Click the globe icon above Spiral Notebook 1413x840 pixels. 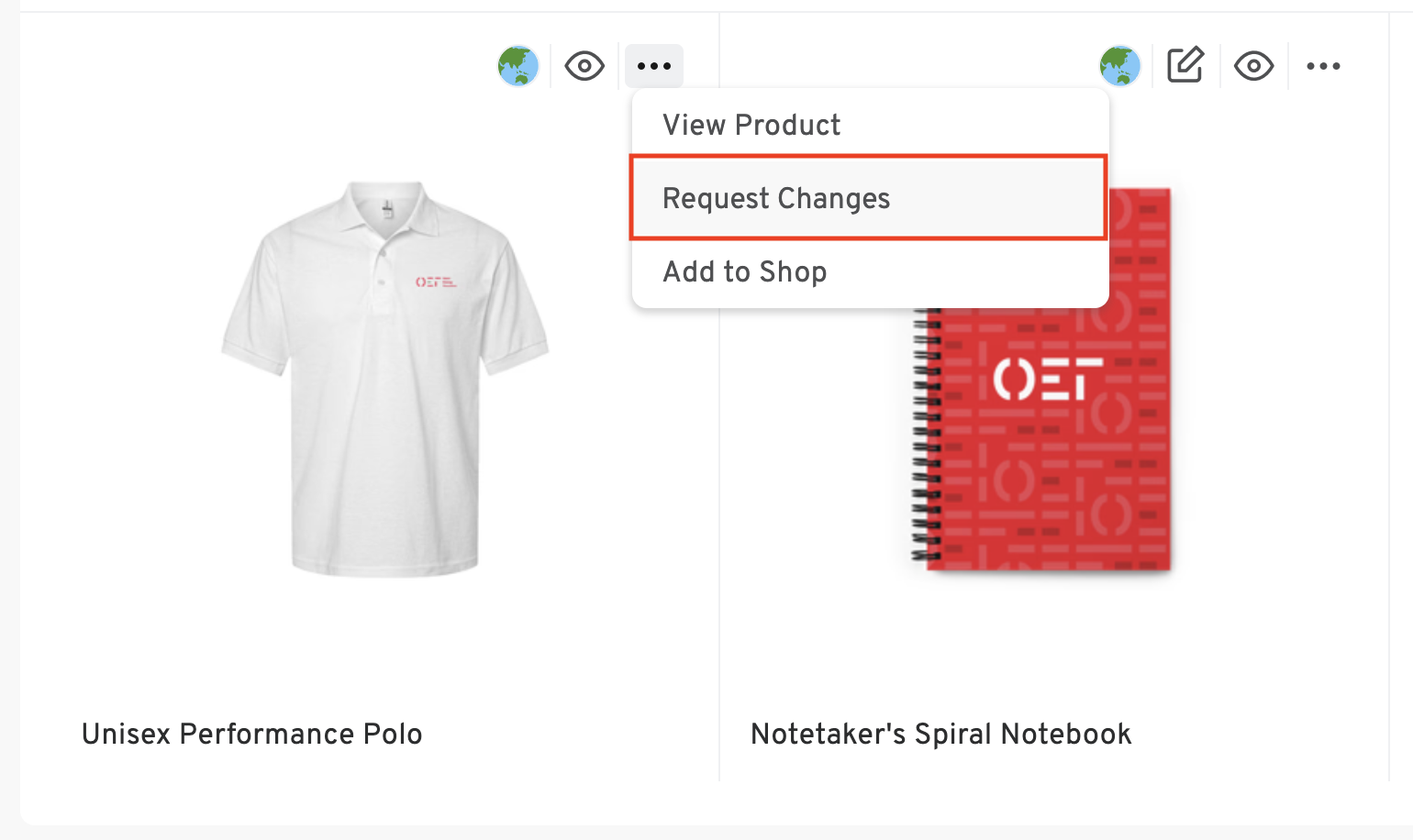pos(1120,66)
